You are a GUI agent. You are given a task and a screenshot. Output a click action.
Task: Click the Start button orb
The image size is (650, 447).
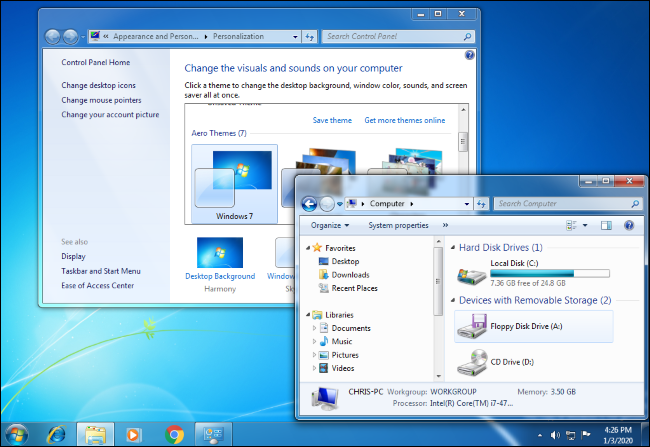tap(17, 434)
